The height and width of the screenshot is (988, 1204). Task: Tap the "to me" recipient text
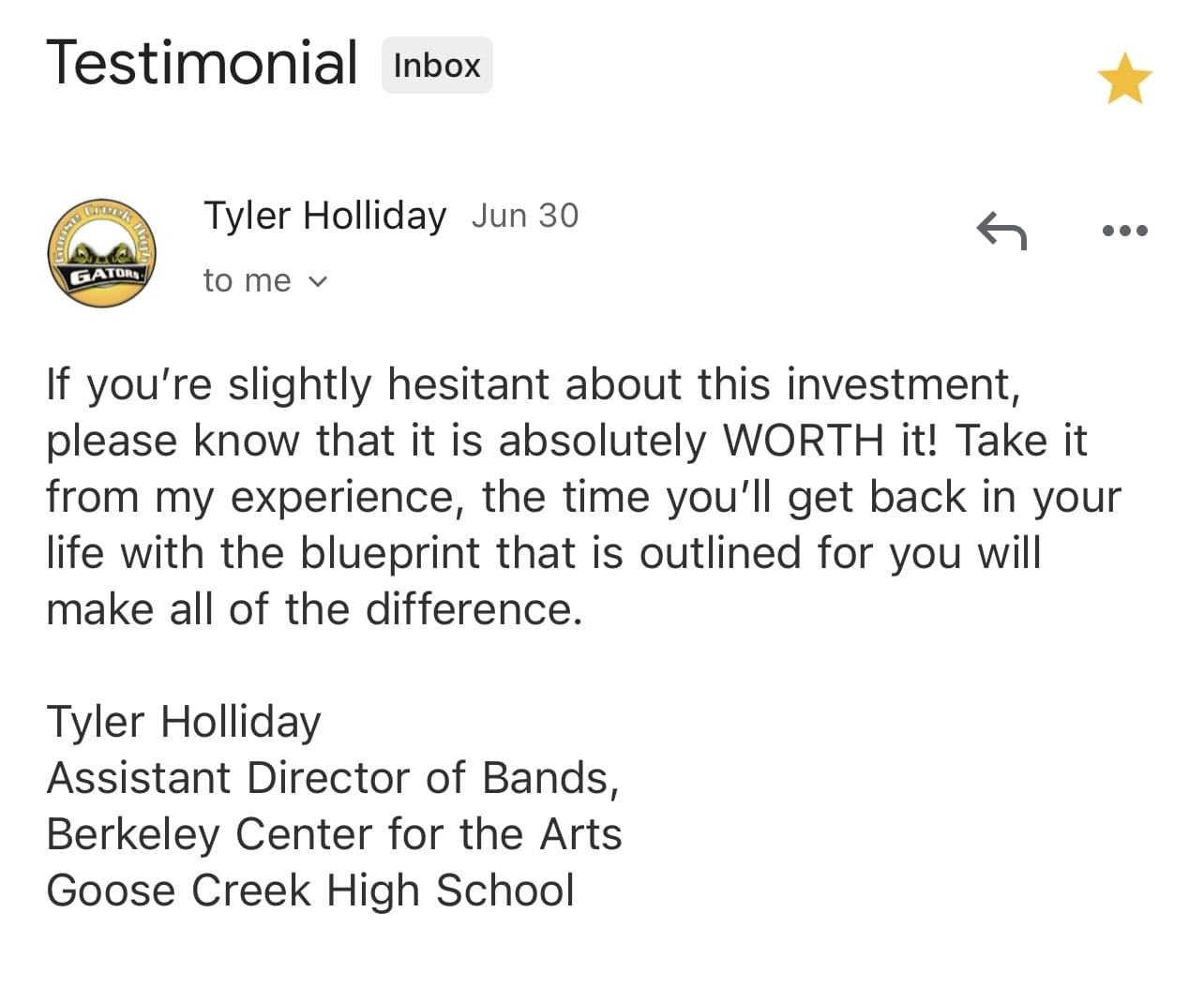[x=247, y=280]
